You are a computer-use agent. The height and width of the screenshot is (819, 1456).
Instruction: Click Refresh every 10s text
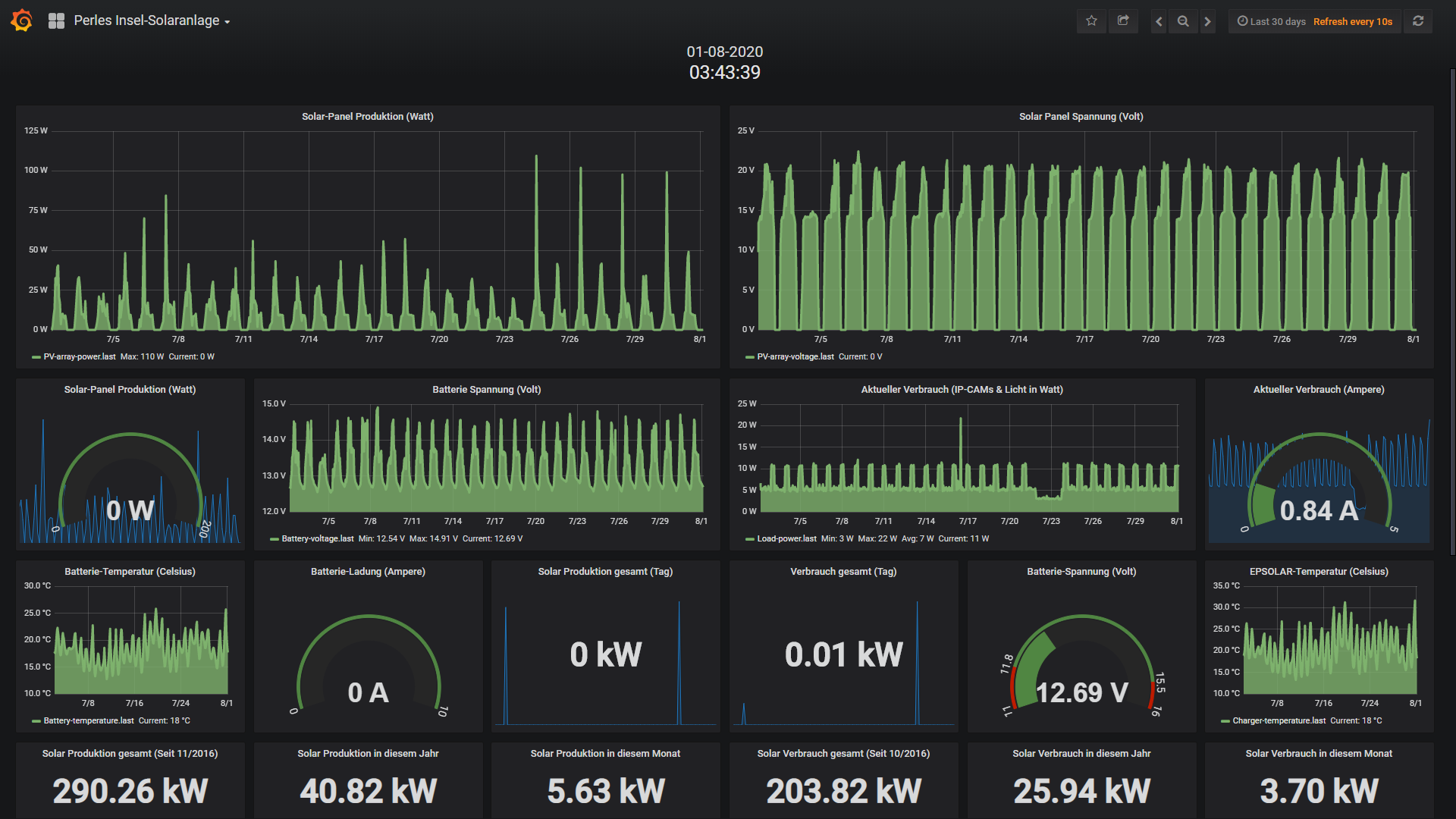coord(1353,21)
